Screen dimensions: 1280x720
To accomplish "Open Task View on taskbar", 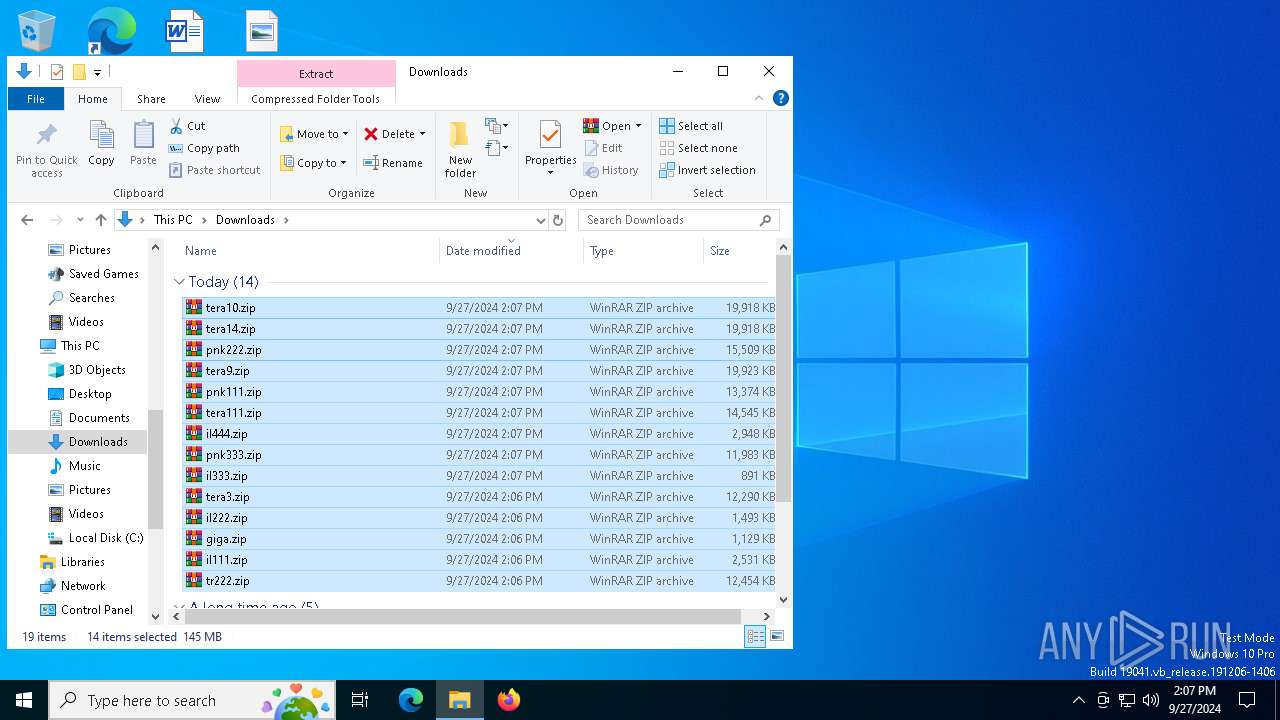I will (360, 700).
